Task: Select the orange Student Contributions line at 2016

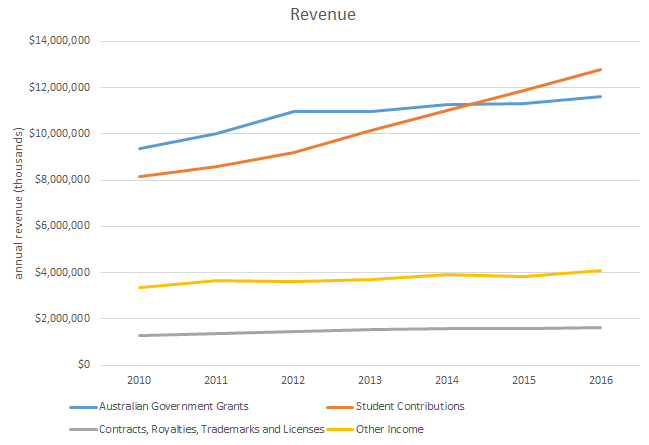Action: click(x=600, y=69)
